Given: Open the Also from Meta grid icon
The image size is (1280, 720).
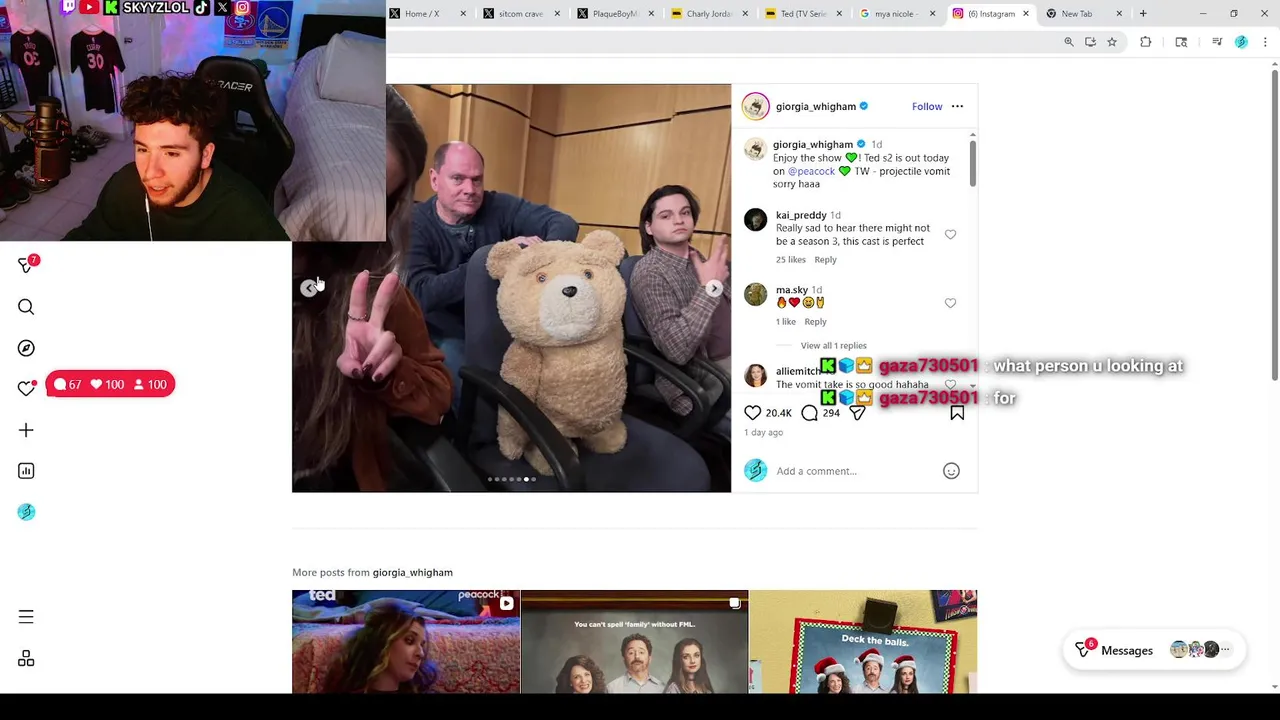Looking at the screenshot, I should point(26,659).
